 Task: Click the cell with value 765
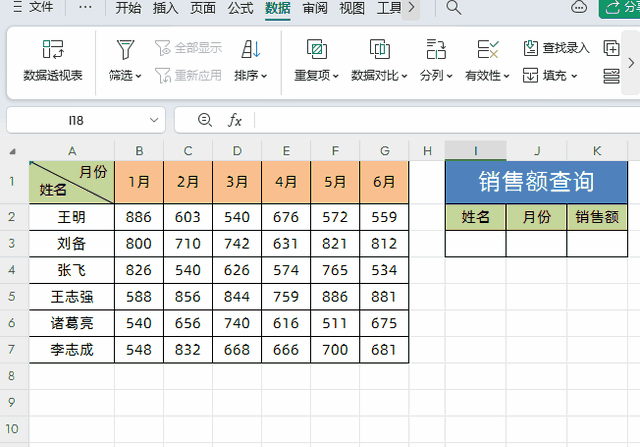[x=335, y=270]
